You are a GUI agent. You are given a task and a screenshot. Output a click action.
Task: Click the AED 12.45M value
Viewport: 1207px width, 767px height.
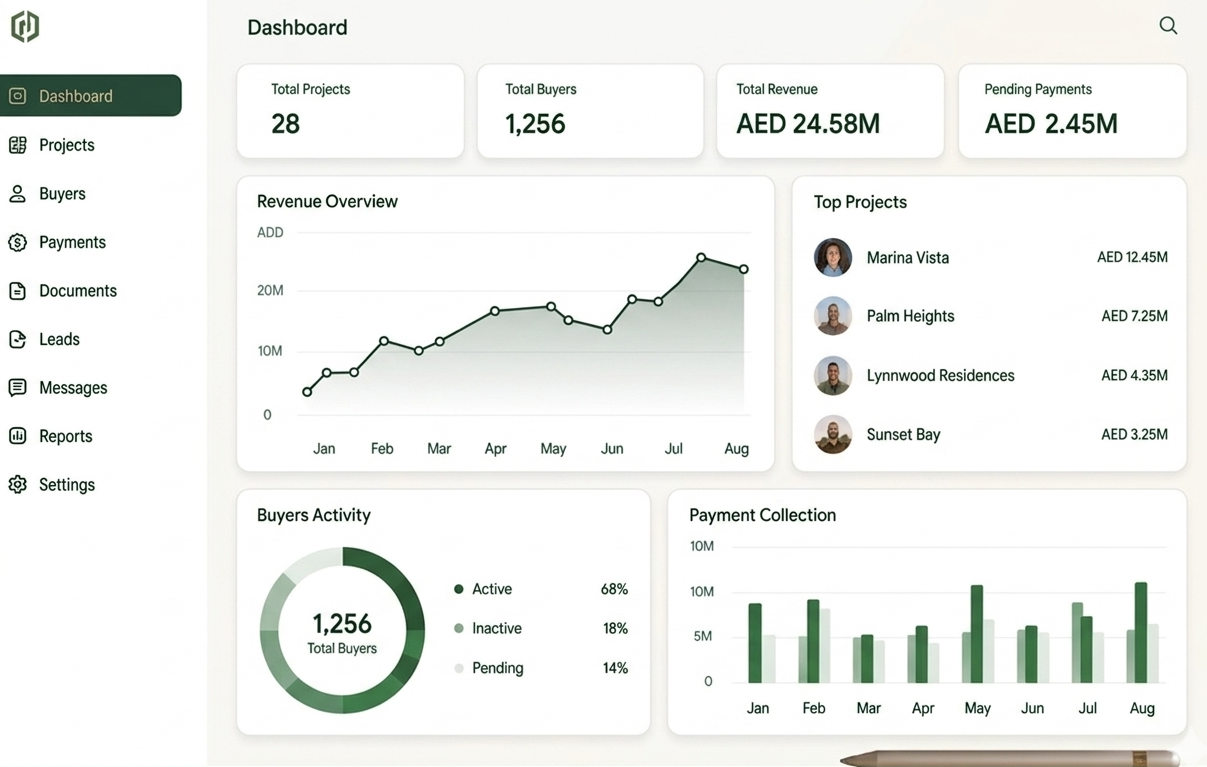coord(1132,258)
